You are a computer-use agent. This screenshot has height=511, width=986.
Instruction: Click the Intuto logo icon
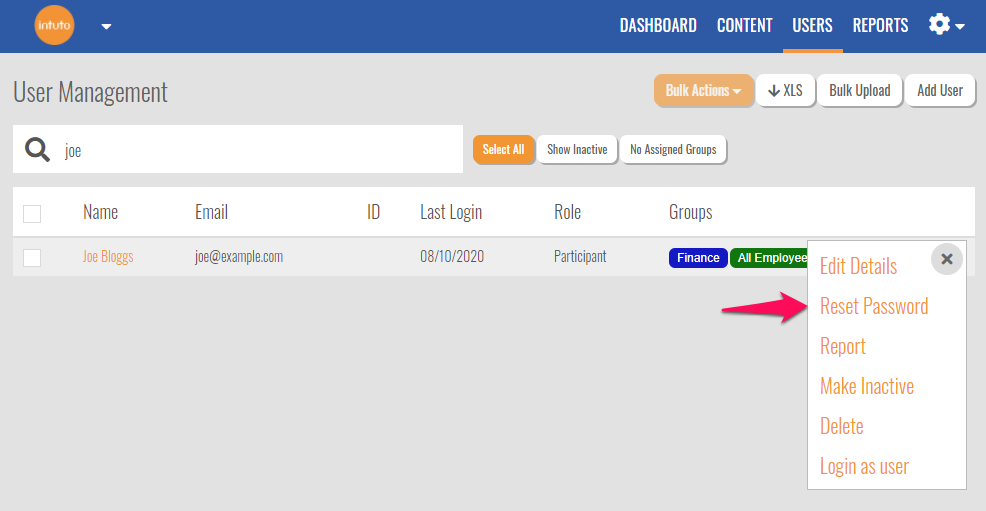[54, 26]
